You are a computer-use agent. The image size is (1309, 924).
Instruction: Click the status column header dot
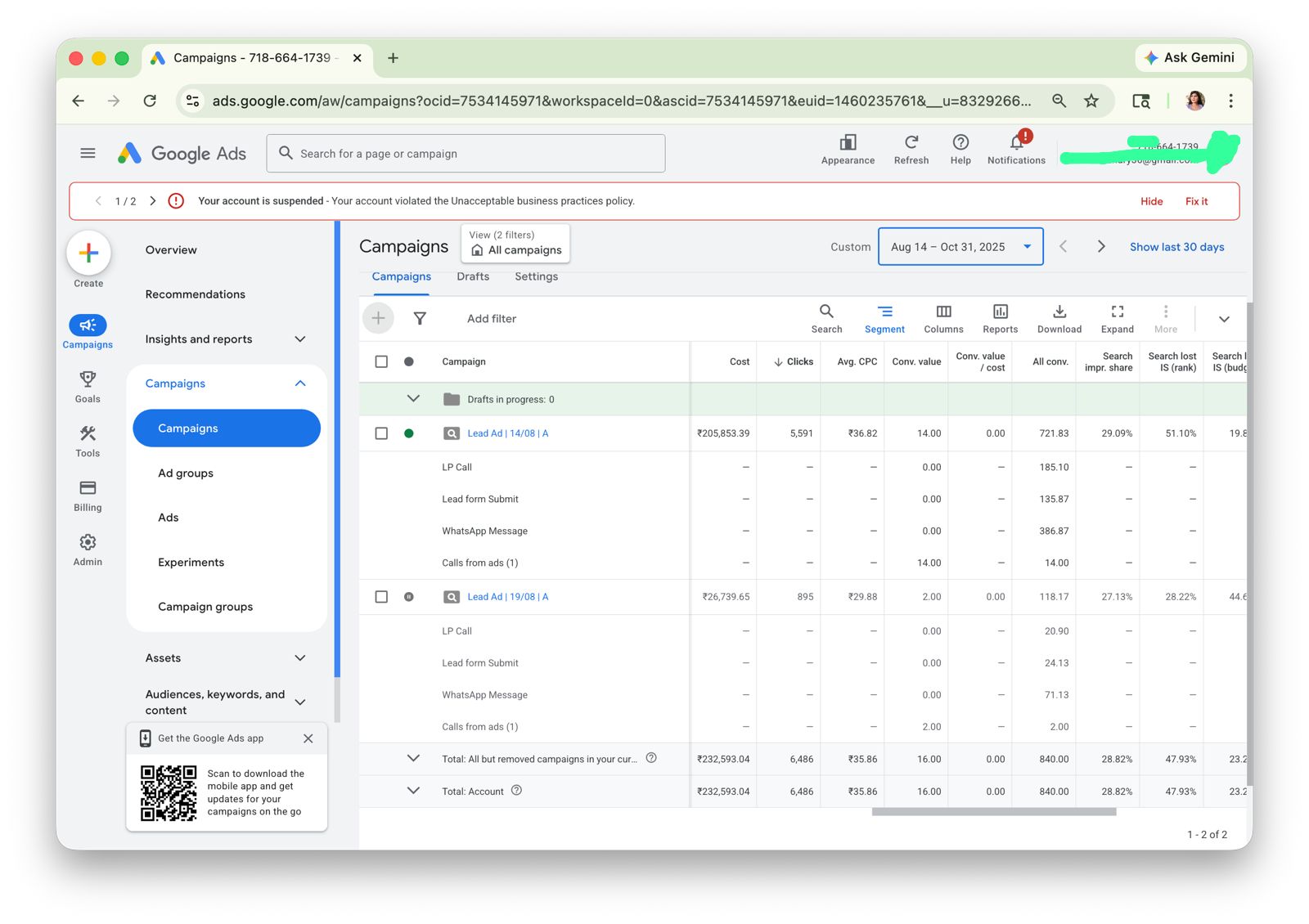pos(409,361)
